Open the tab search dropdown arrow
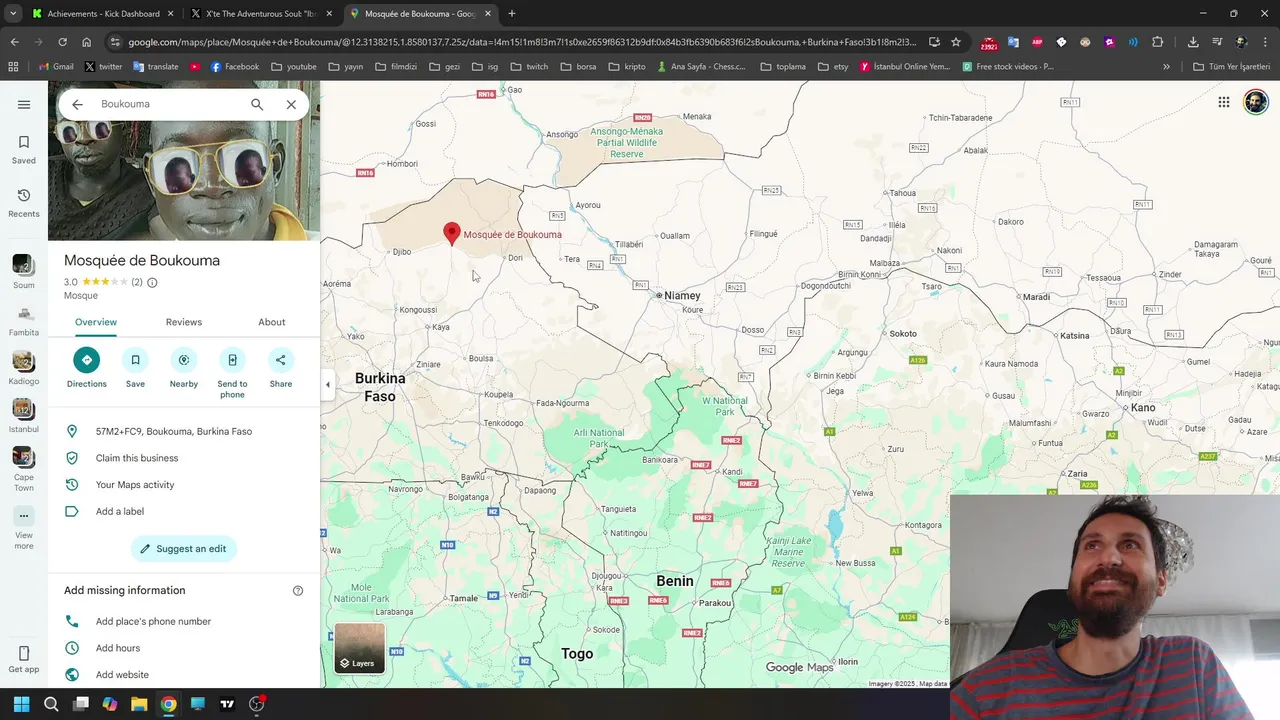Viewport: 1280px width, 720px height. pos(13,14)
